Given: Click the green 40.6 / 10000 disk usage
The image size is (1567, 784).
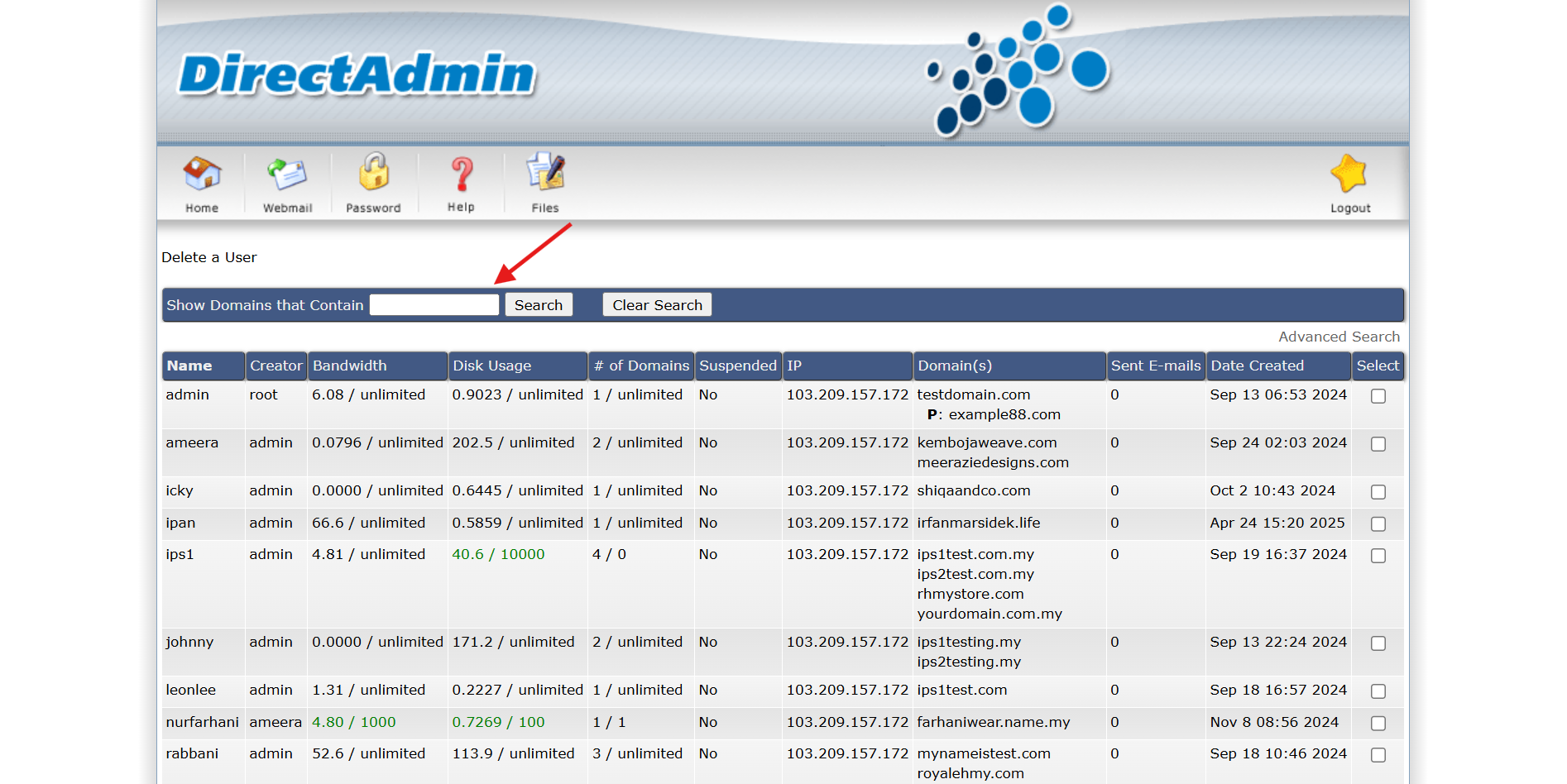Looking at the screenshot, I should [498, 554].
